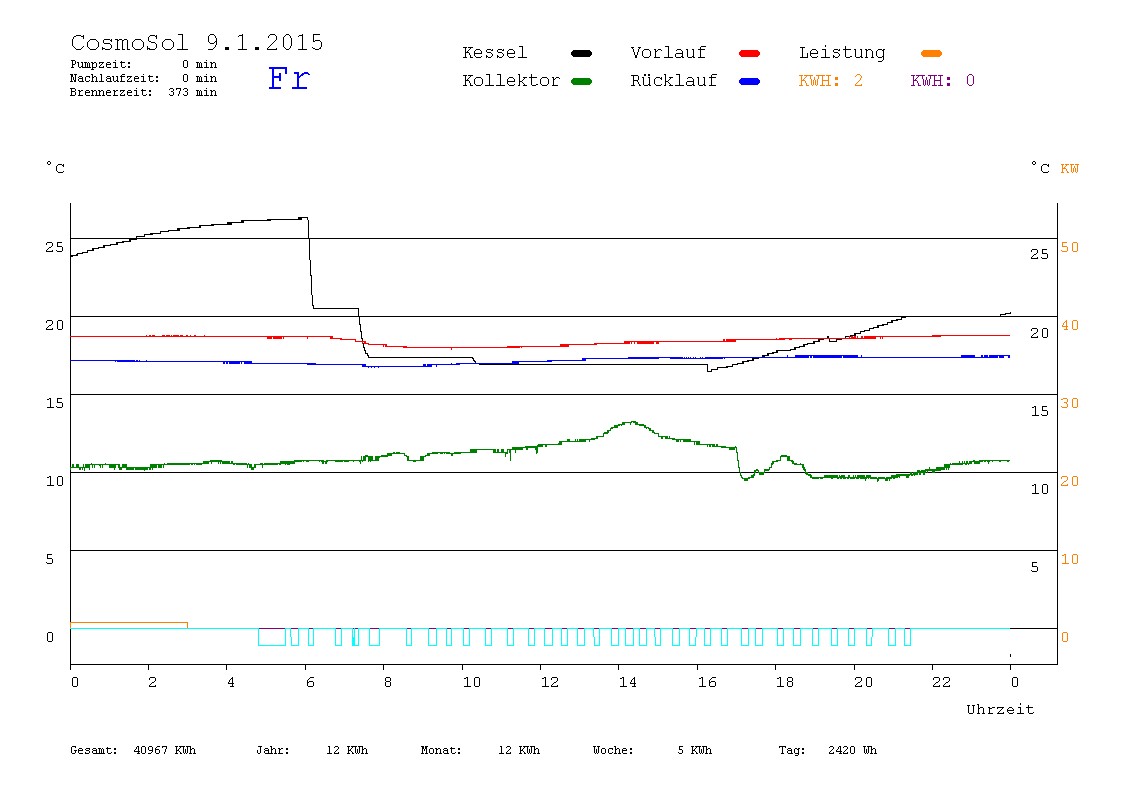Click the orange Leistung legend swatch
Viewport: 1148px width, 812px height.
coord(931,53)
